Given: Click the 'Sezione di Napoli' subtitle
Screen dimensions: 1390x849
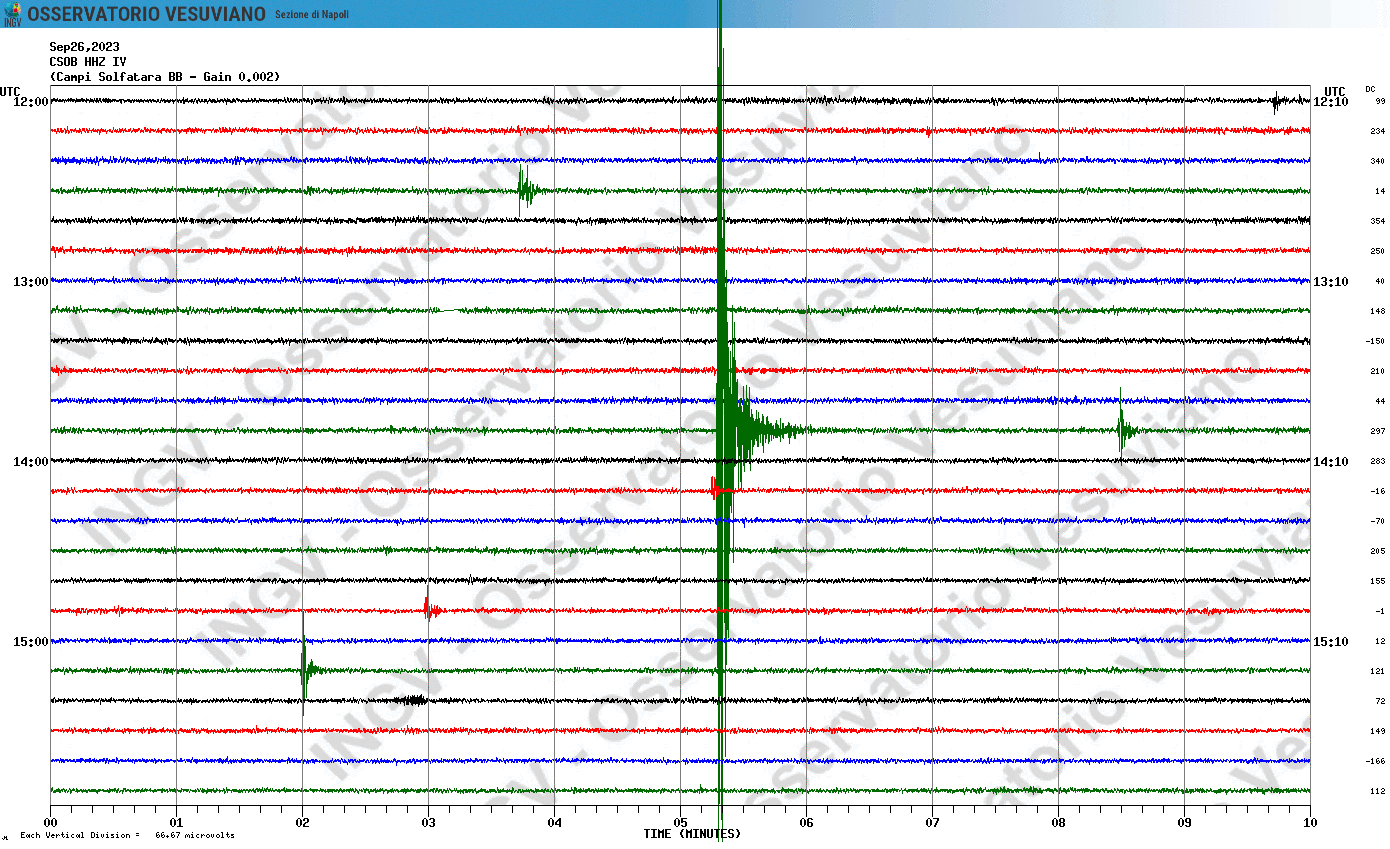Looking at the screenshot, I should coord(312,15).
